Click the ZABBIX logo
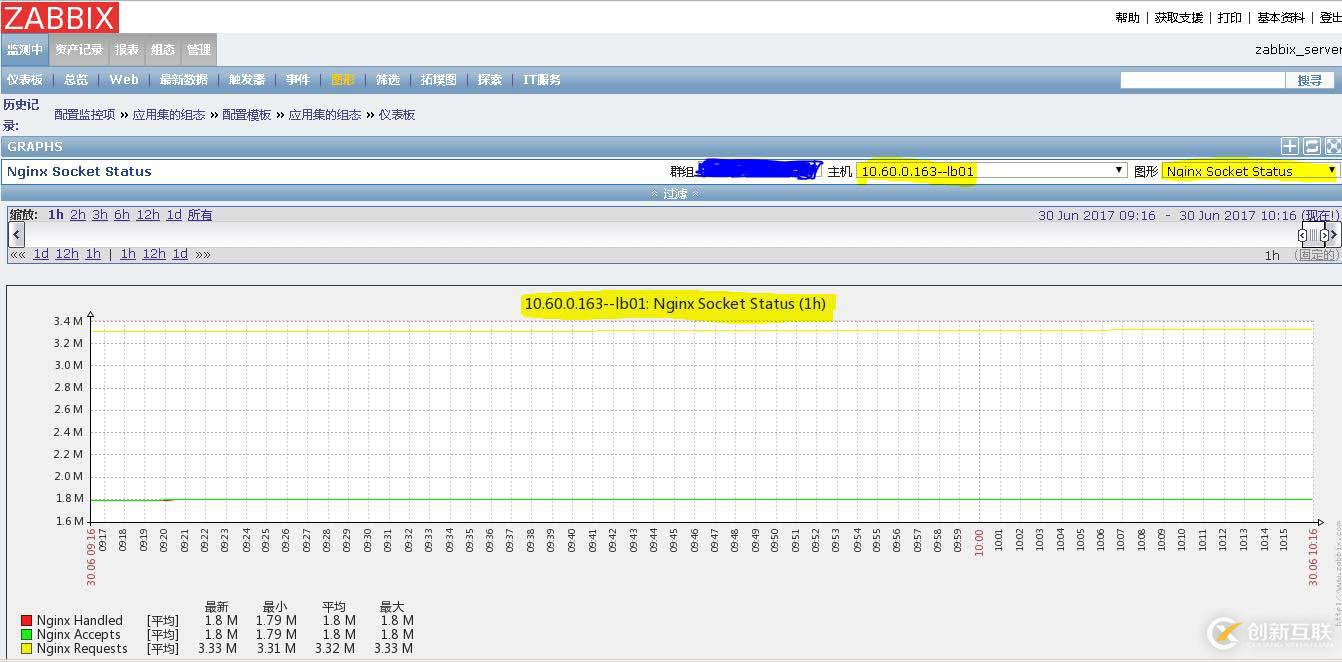1342x662 pixels. pos(60,17)
